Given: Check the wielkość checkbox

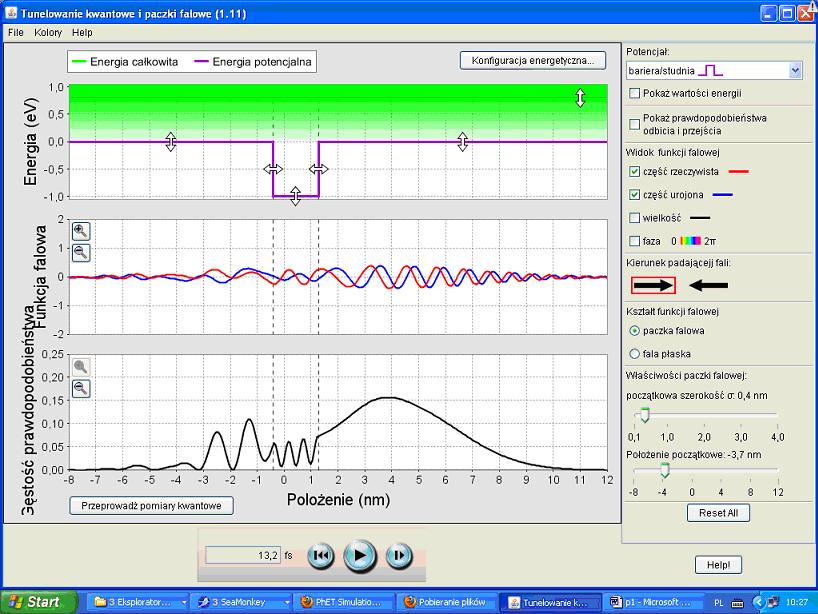Looking at the screenshot, I should (x=634, y=218).
